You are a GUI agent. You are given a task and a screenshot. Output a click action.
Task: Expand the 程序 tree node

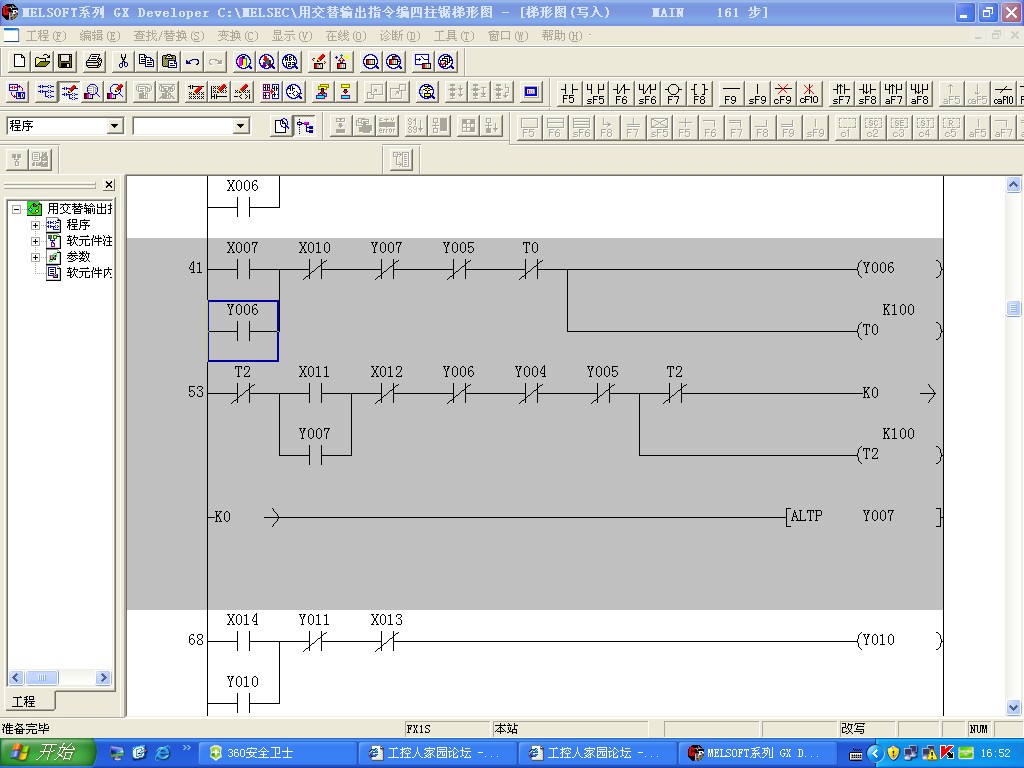click(x=36, y=225)
